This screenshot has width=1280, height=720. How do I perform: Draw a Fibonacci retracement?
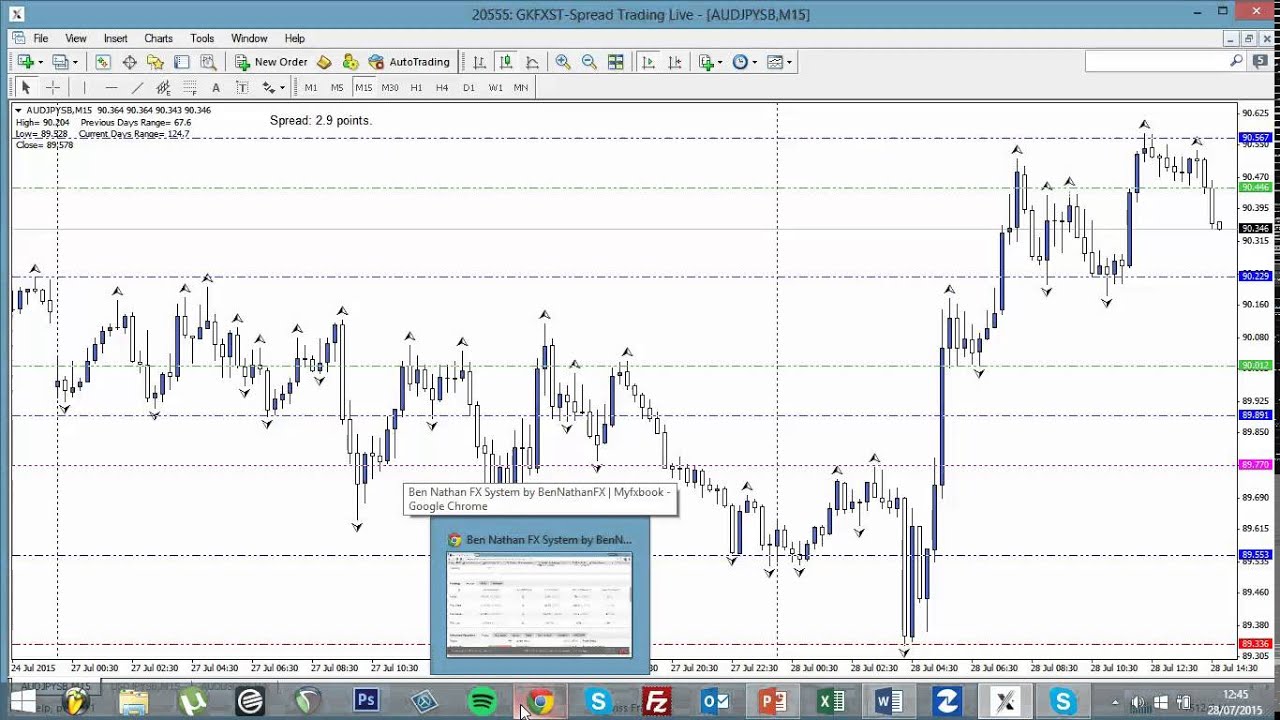189,88
